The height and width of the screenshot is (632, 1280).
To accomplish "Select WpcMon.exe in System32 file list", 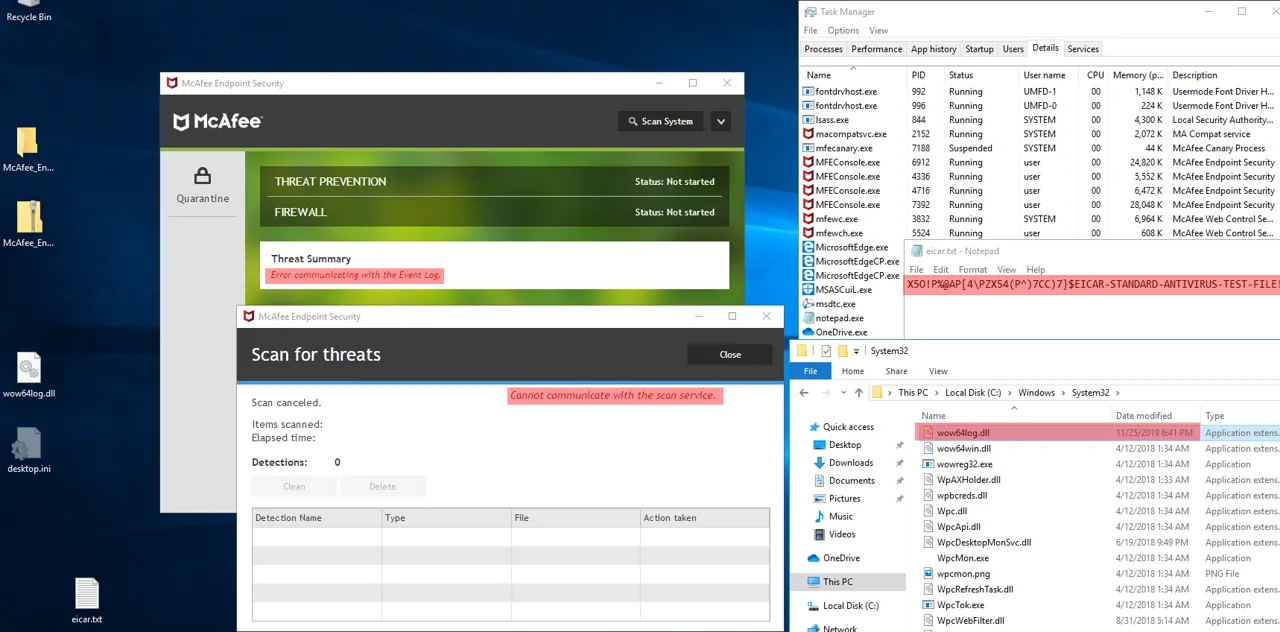I will coord(963,558).
